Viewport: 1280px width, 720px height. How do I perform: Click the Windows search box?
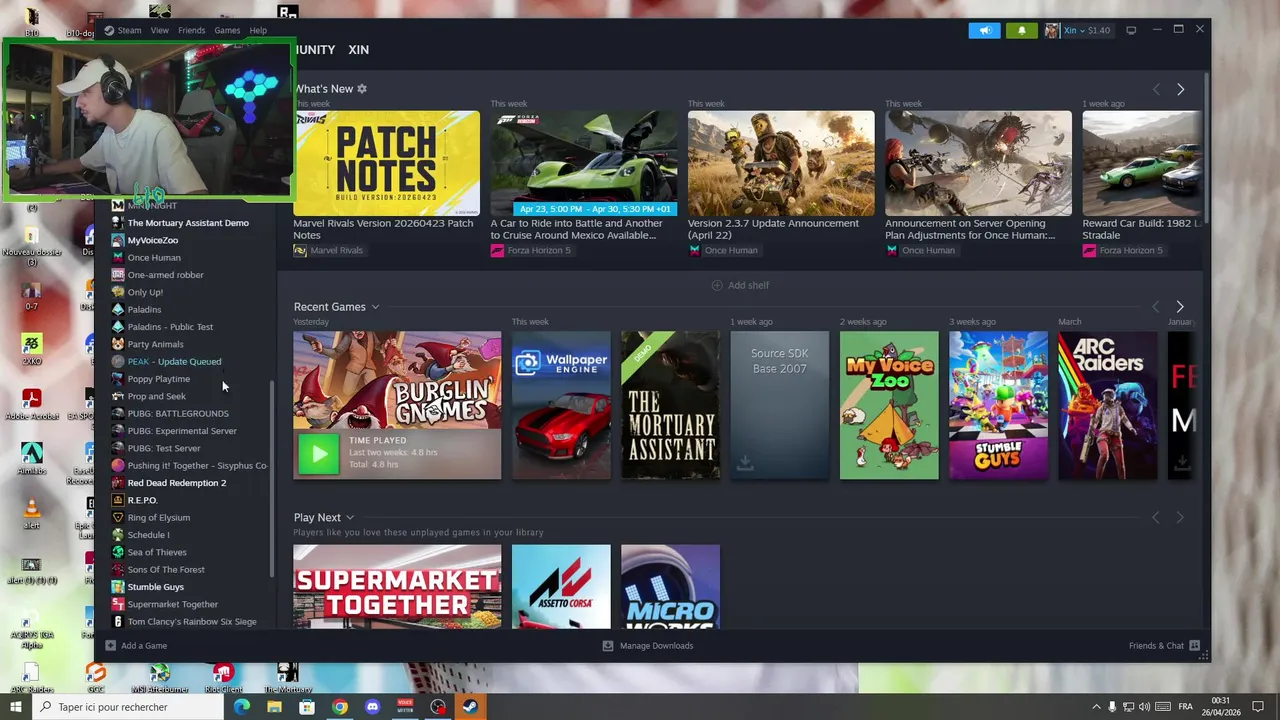click(x=130, y=707)
